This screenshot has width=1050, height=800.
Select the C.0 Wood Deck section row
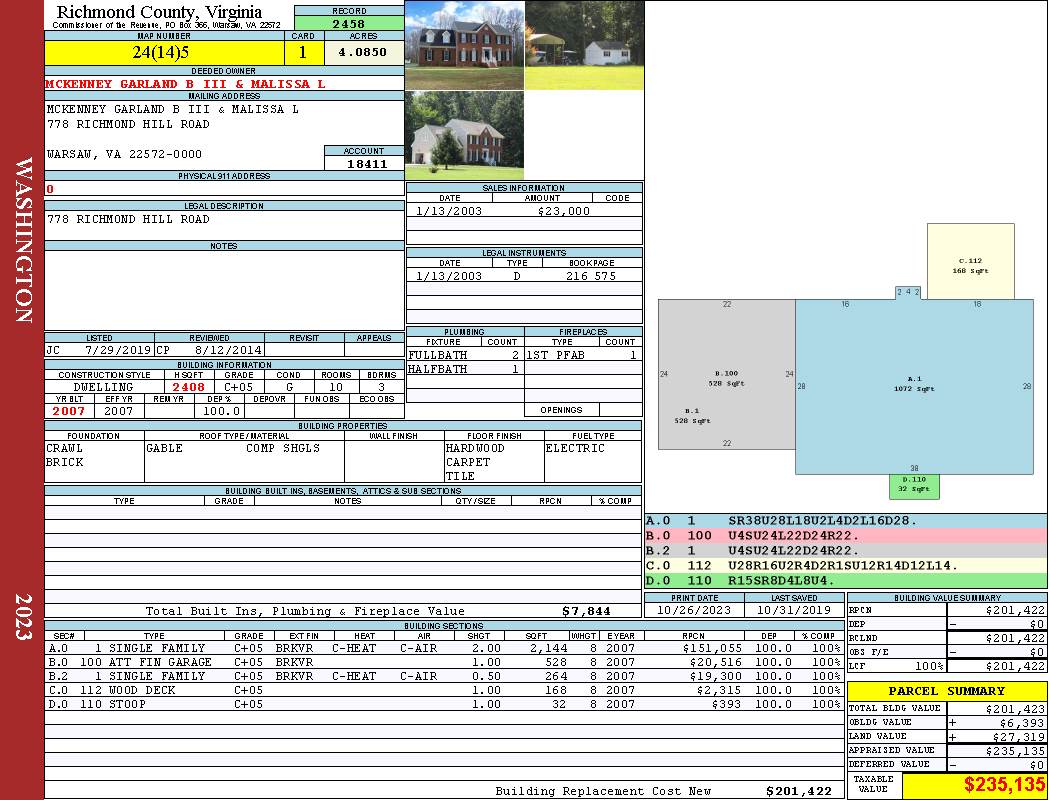(x=444, y=690)
